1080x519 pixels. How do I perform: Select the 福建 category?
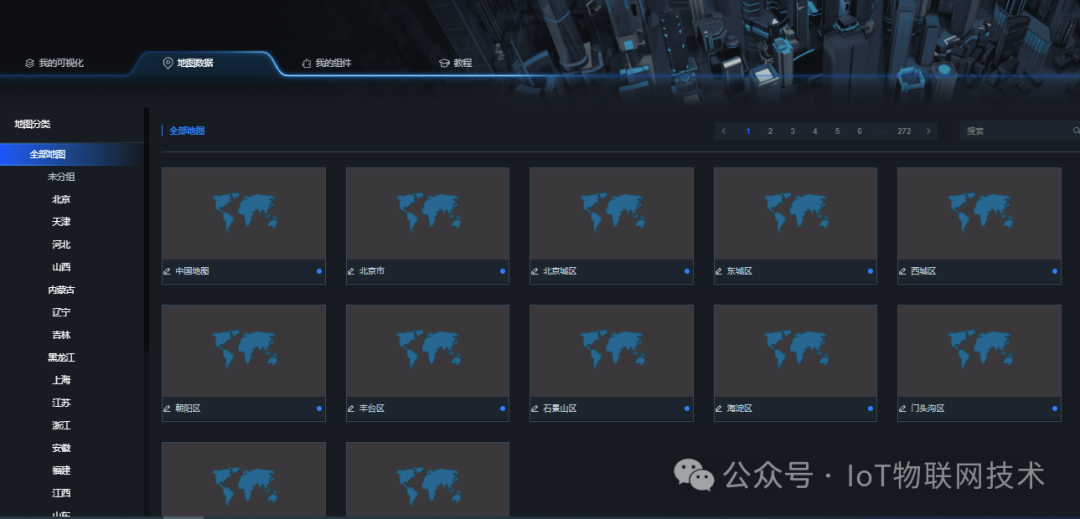coord(61,471)
